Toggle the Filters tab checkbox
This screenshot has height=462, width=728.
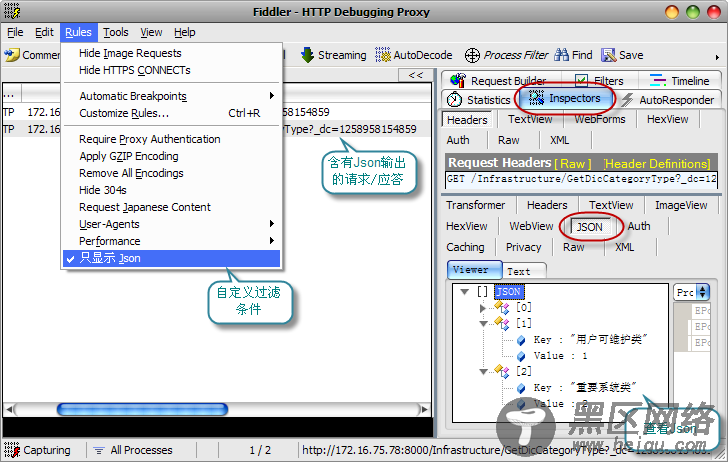click(581, 81)
